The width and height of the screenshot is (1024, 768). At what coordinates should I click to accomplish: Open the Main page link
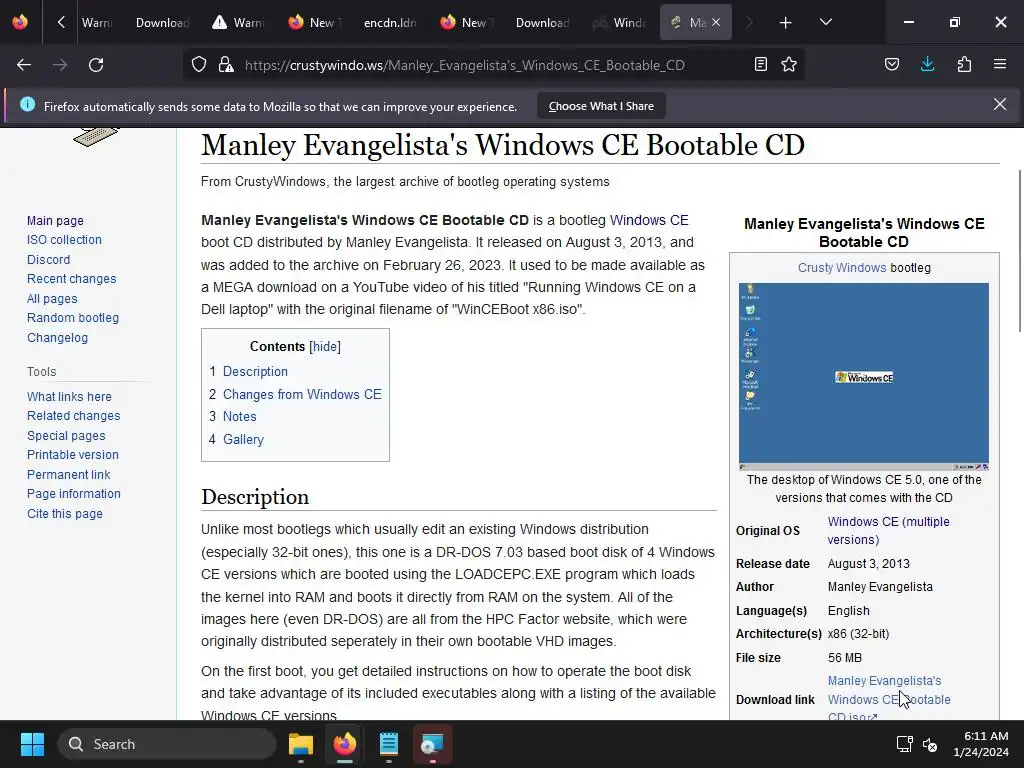coord(56,221)
